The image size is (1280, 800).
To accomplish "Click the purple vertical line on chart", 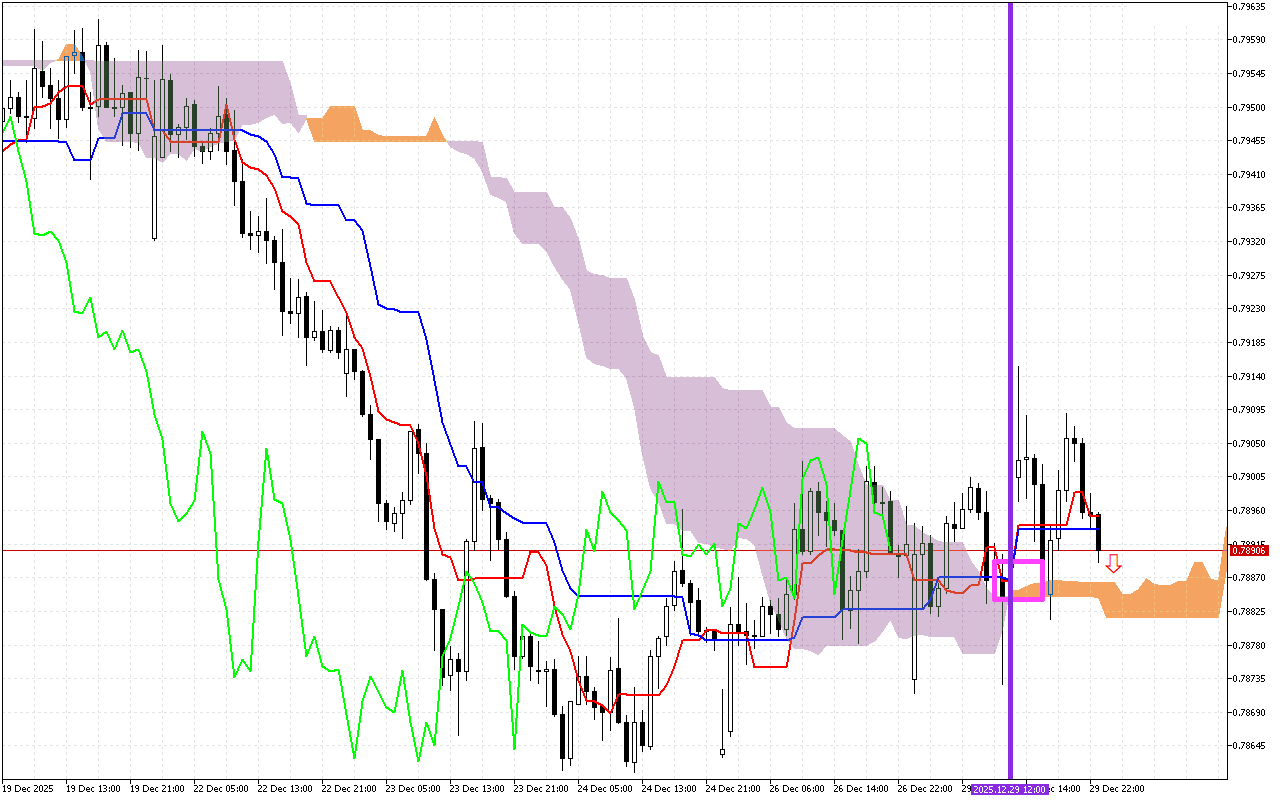I will (x=1010, y=300).
